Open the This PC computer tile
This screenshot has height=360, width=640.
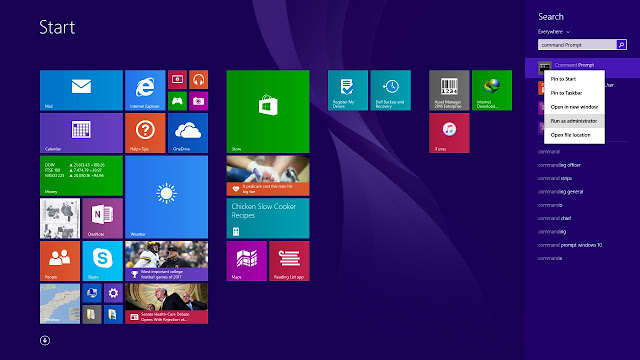click(92, 293)
